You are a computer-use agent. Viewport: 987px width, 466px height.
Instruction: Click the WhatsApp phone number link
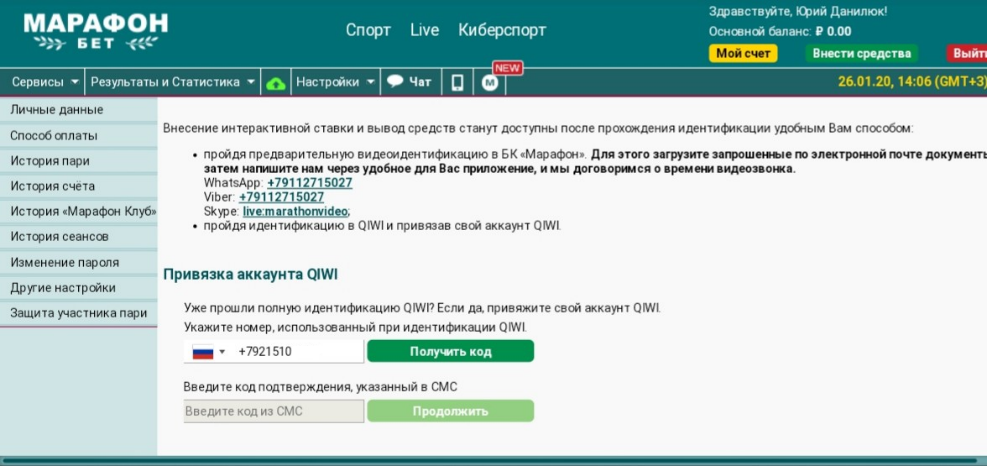pyautogui.click(x=309, y=183)
